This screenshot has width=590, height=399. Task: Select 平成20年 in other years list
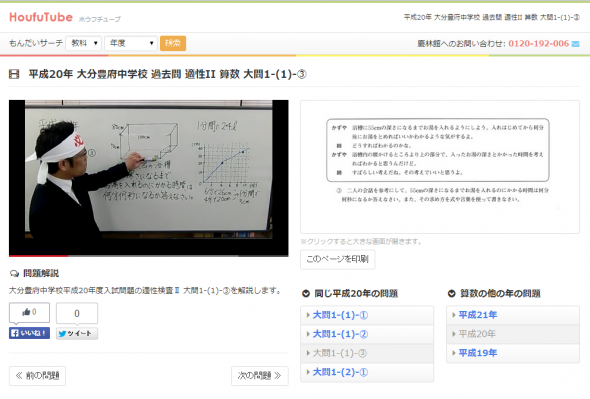pos(513,334)
